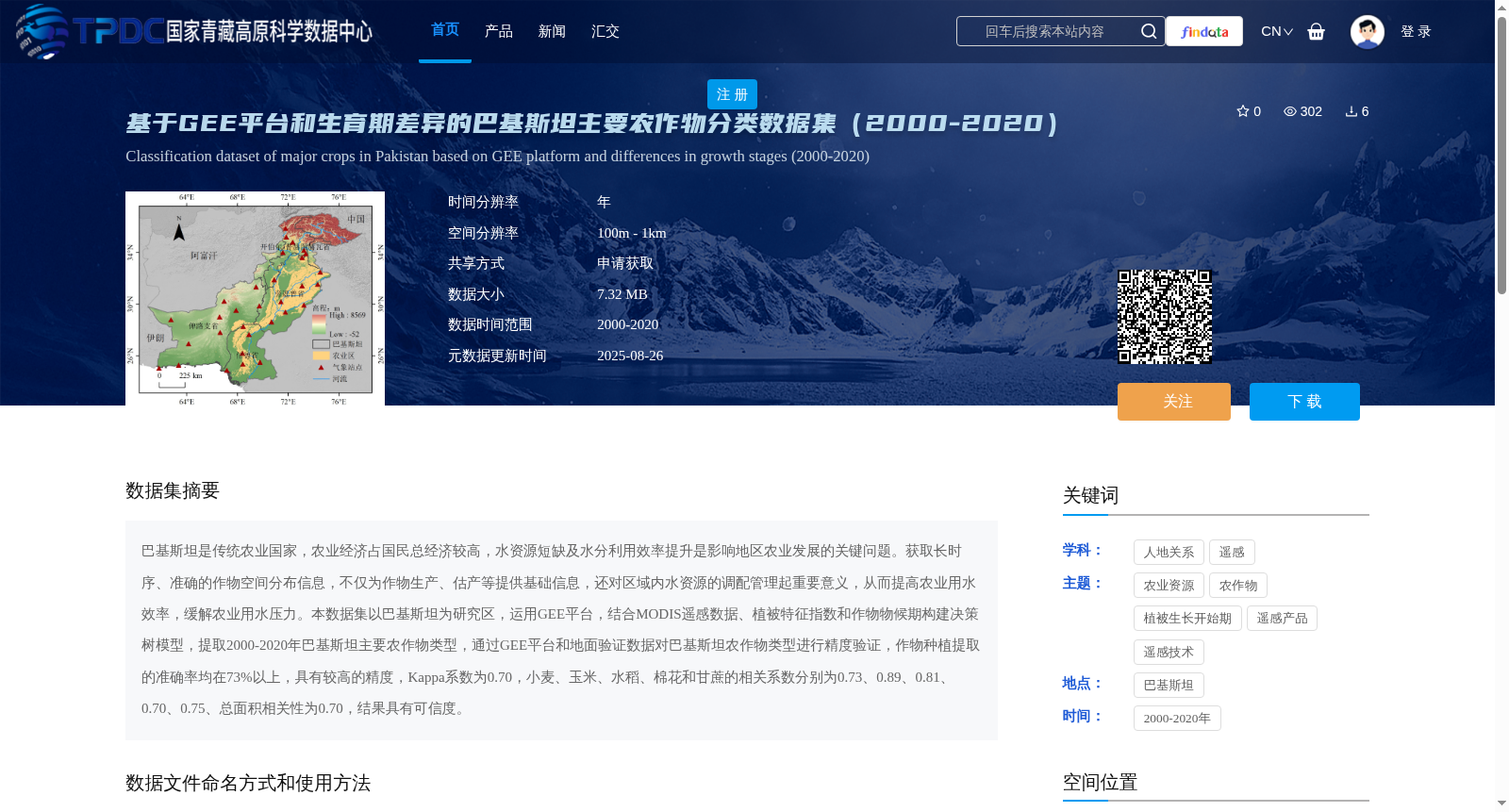This screenshot has height=812, width=1509.
Task: Click the 7.32 MB data size value
Action: (x=622, y=294)
